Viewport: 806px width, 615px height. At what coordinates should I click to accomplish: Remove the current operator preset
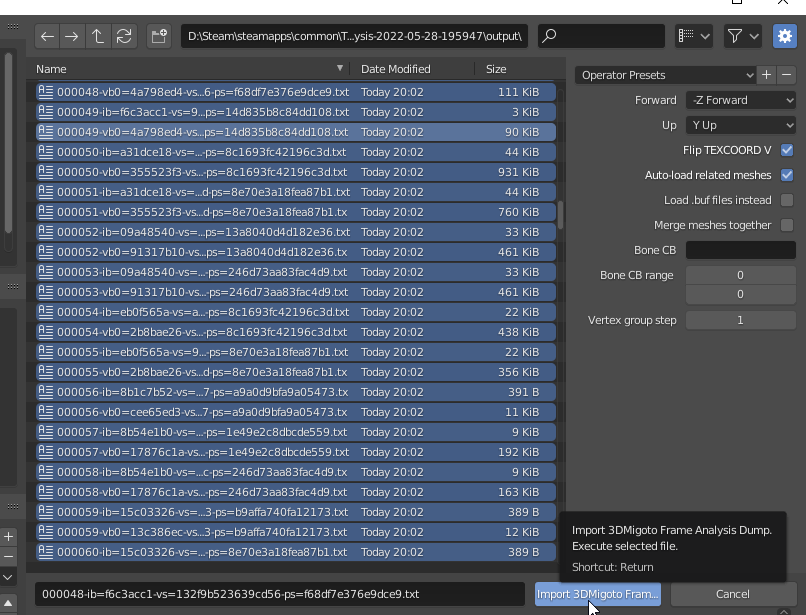coord(786,75)
